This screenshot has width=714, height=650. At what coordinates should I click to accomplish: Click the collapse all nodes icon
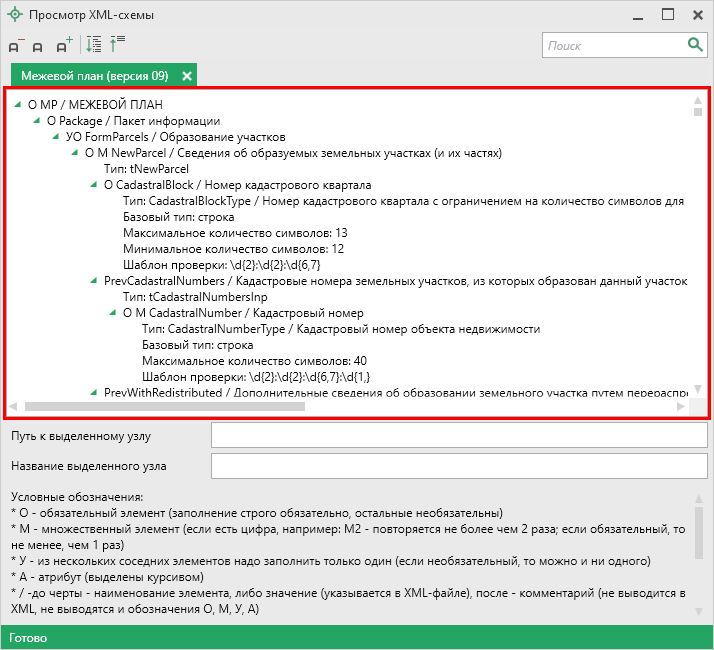117,45
